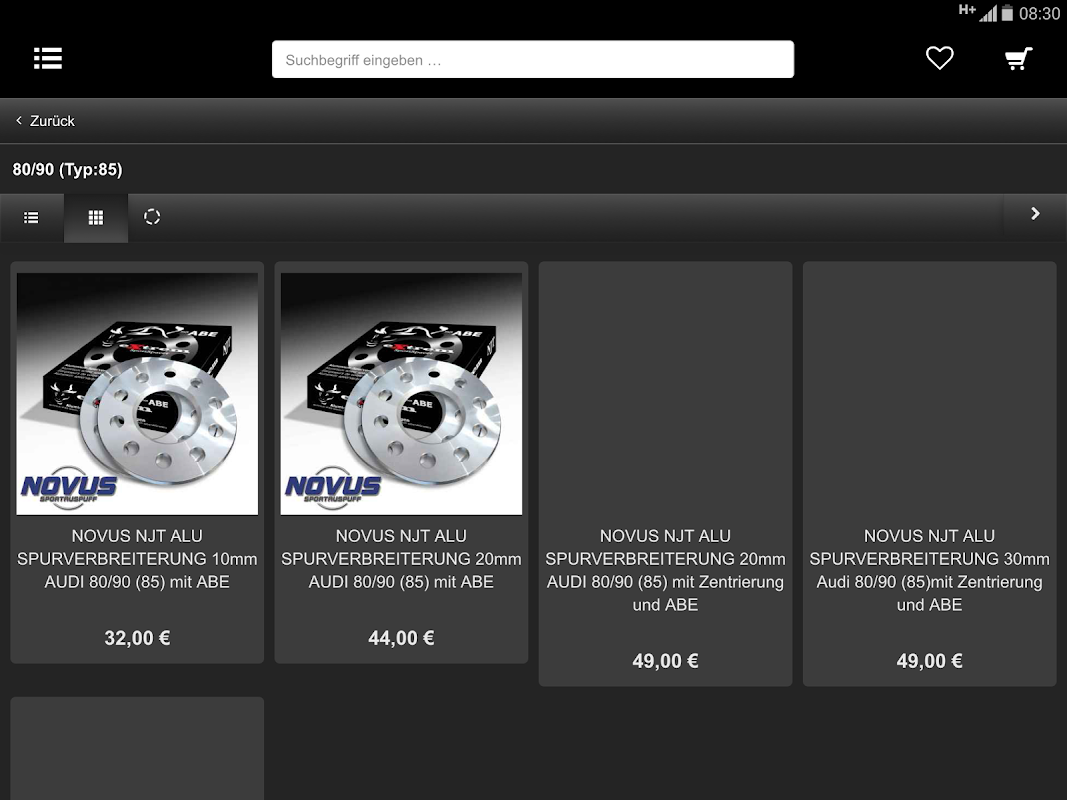Click price of 20mm Zentrierung spacer
Viewport: 1067px width, 800px height.
coord(666,661)
